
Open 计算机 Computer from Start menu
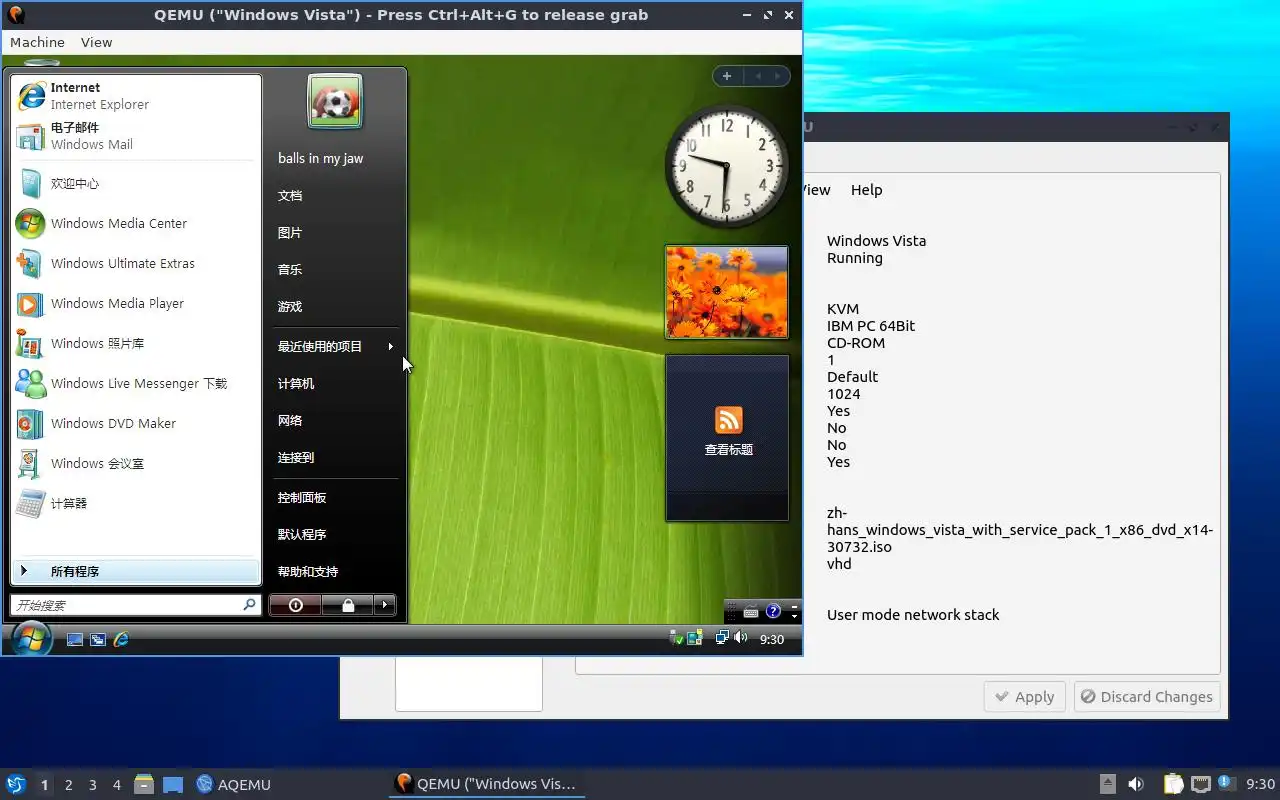[x=336, y=384]
